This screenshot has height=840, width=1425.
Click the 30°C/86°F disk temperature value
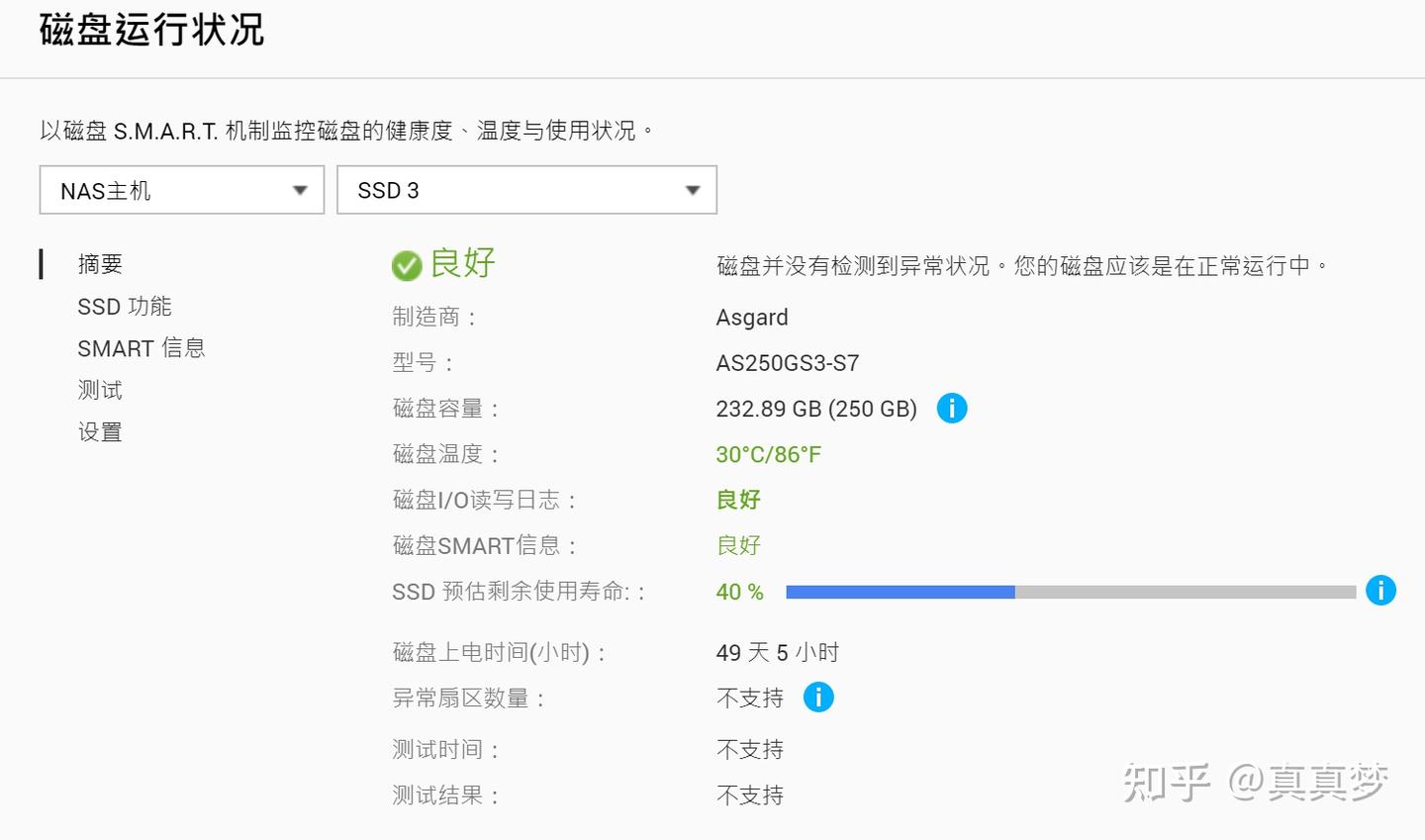[x=768, y=454]
